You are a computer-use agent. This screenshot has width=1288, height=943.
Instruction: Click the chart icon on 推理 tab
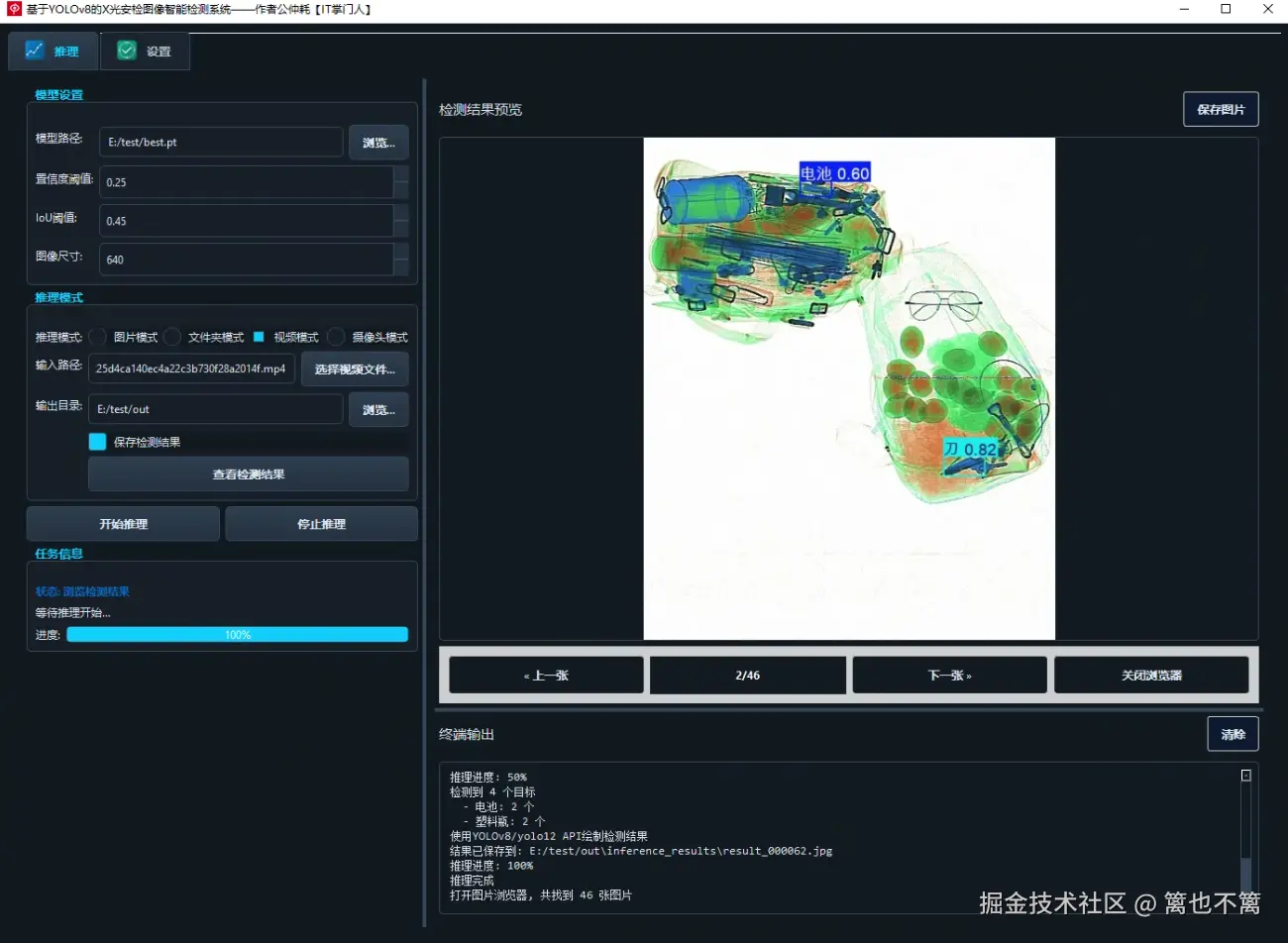[x=35, y=51]
